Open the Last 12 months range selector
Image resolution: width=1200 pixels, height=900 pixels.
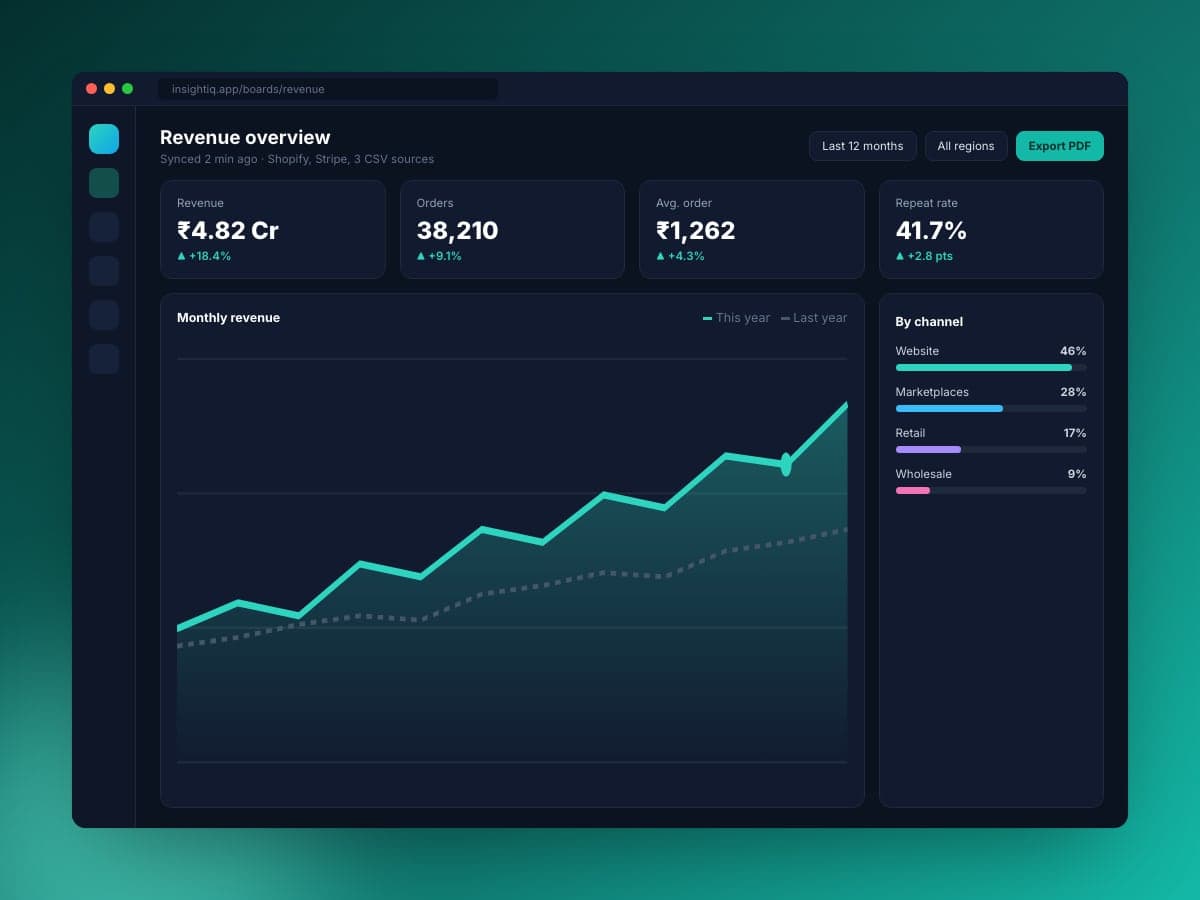click(863, 146)
